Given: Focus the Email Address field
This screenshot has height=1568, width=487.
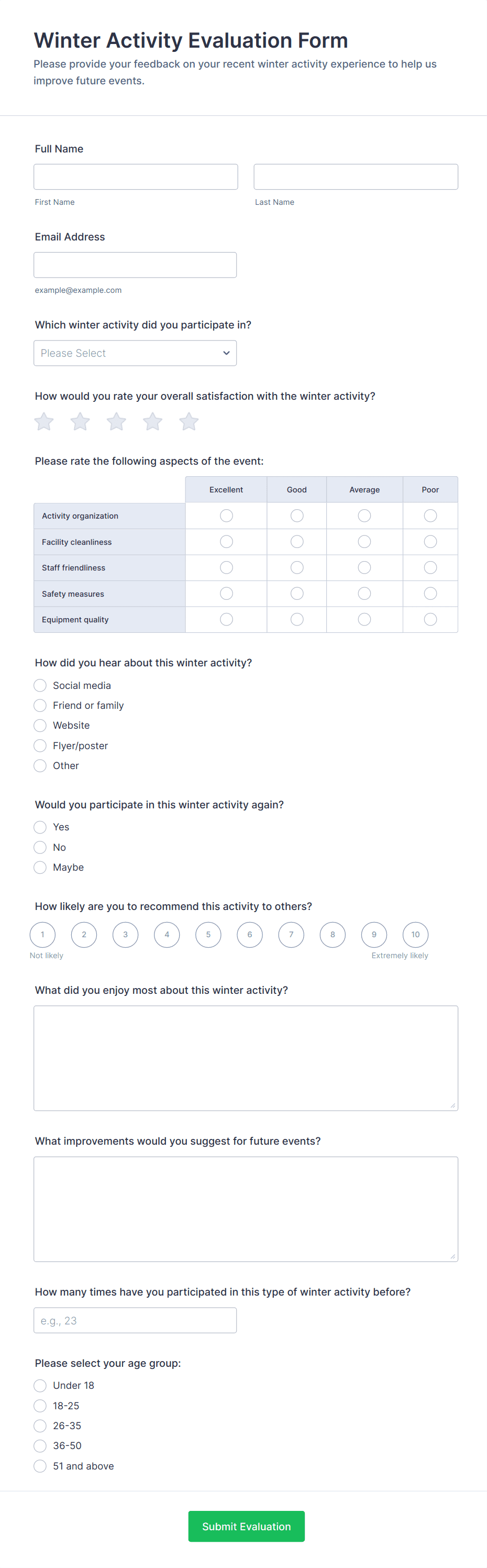Looking at the screenshot, I should (x=135, y=265).
